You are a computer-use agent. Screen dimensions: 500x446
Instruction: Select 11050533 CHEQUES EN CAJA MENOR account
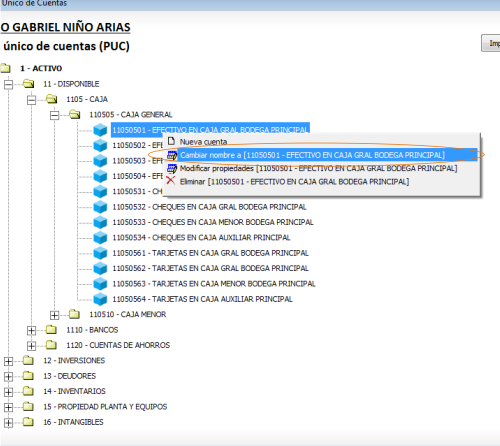tap(213, 222)
